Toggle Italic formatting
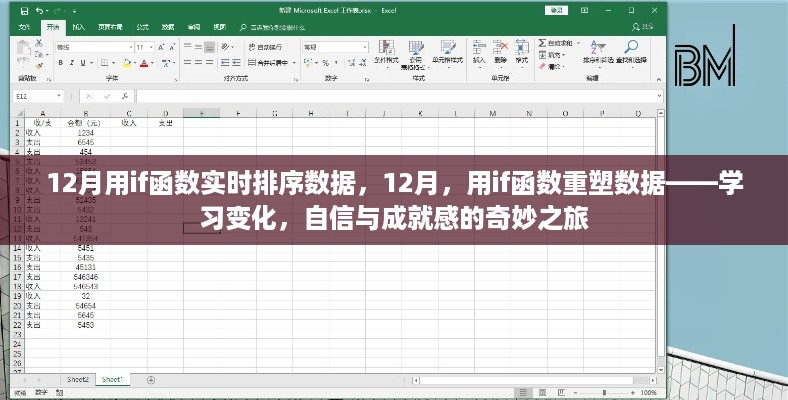Image resolution: width=788 pixels, height=400 pixels. pos(70,62)
